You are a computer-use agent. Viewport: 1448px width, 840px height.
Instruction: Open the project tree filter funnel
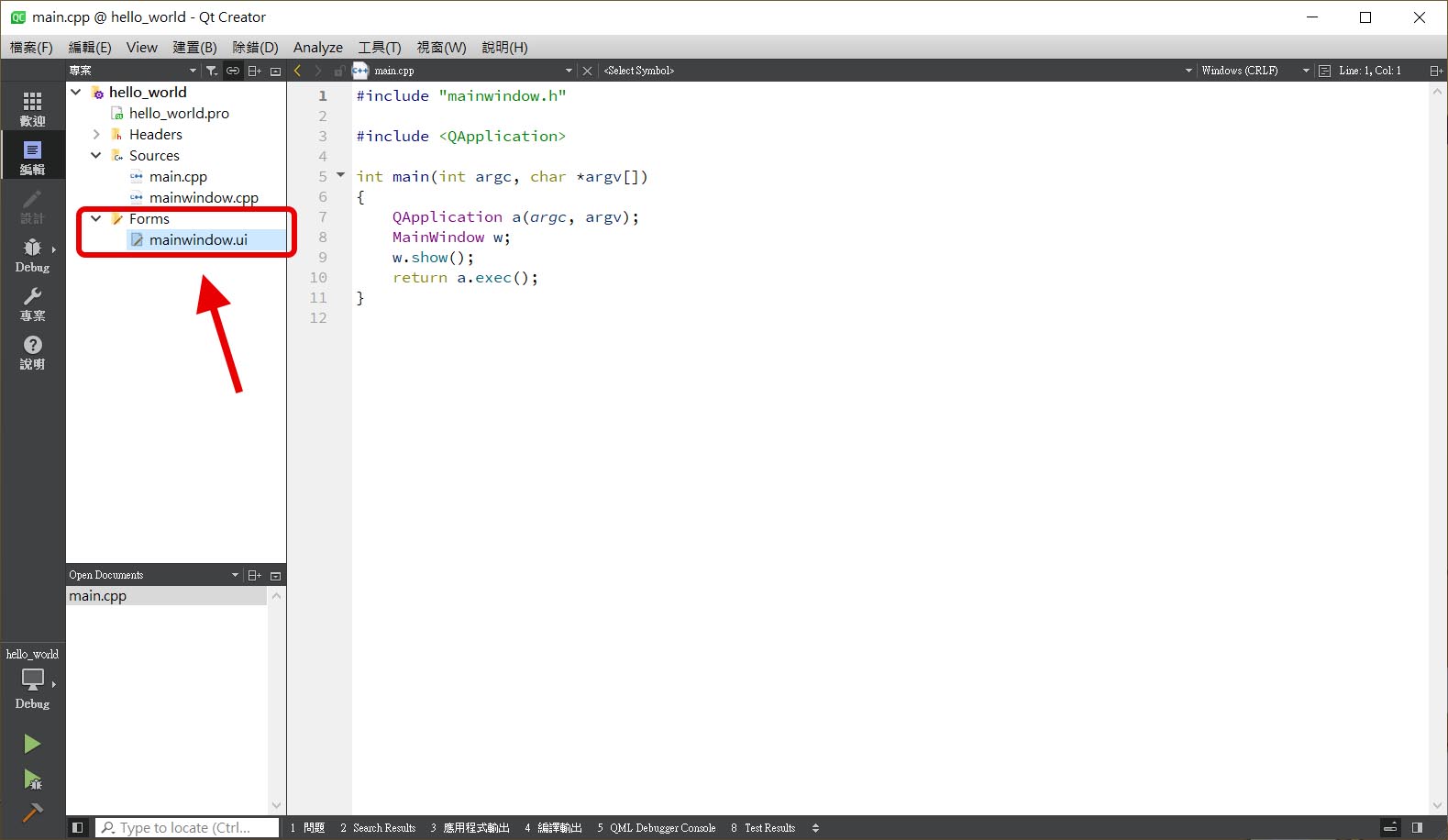point(212,71)
